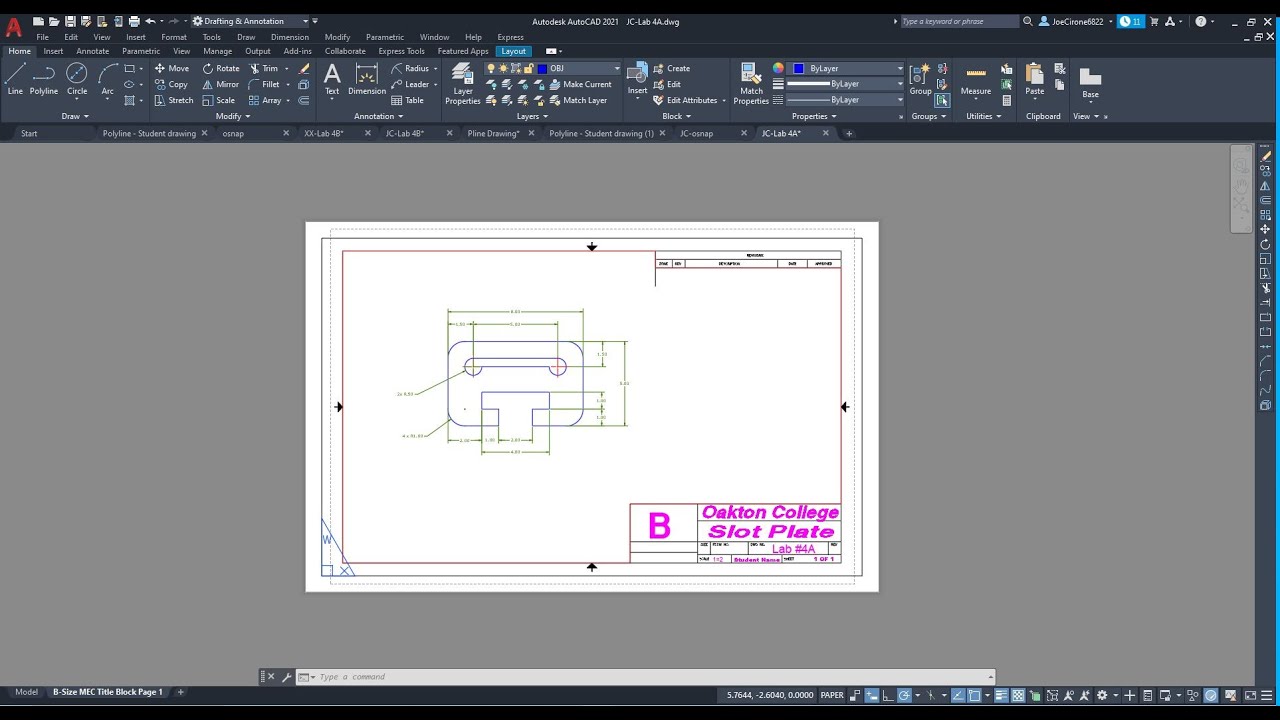Click the Copy tool
Image resolution: width=1280 pixels, height=720 pixels.
tap(171, 85)
